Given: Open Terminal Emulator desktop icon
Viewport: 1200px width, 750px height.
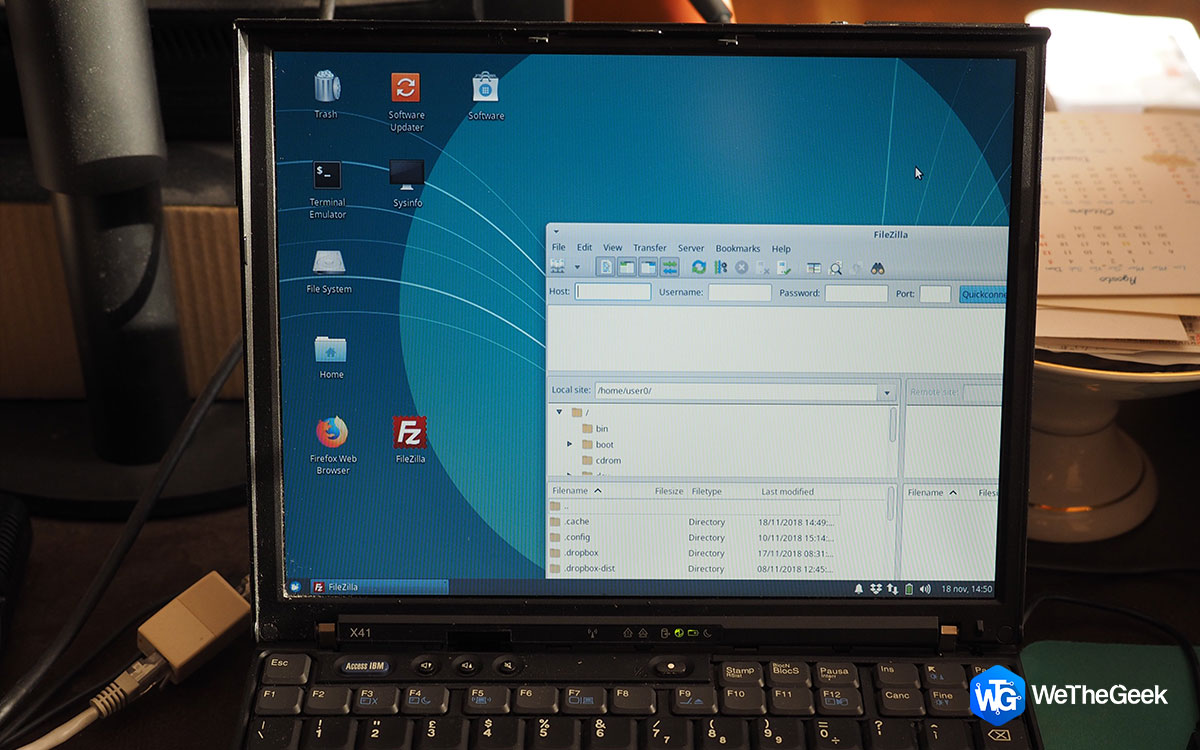Looking at the screenshot, I should coord(327,189).
